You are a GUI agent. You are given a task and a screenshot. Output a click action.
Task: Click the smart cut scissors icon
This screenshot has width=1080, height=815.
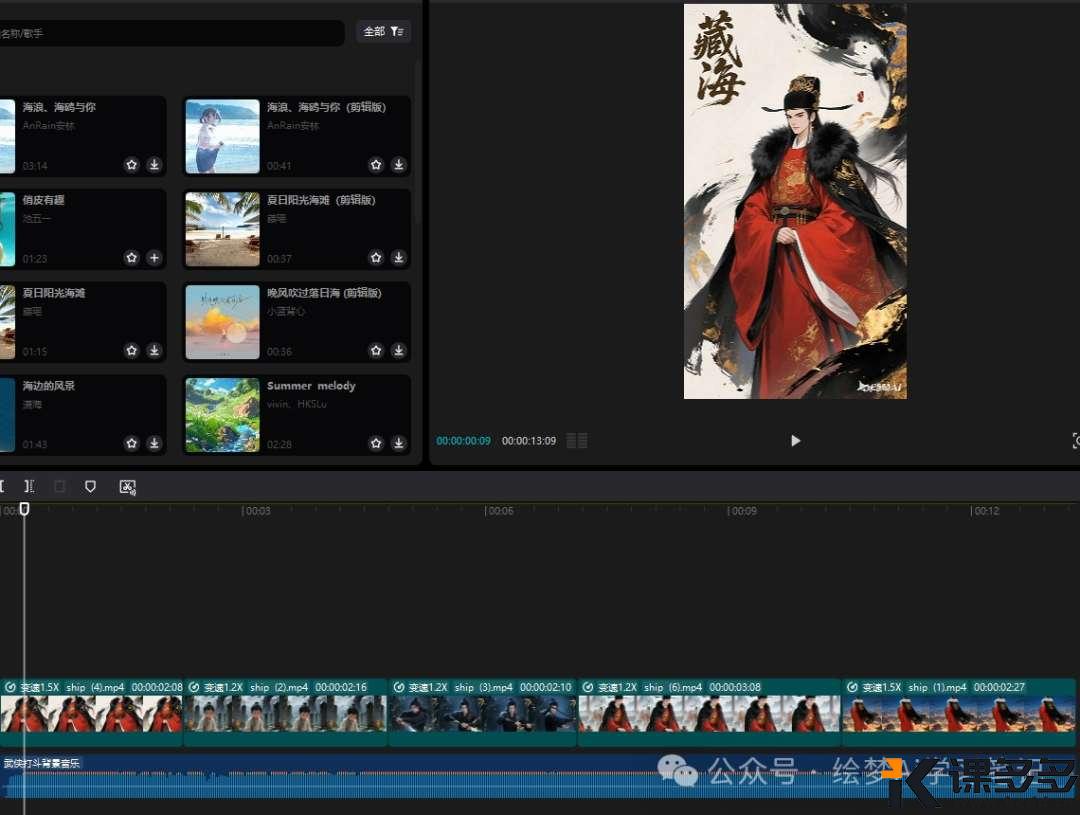click(127, 487)
